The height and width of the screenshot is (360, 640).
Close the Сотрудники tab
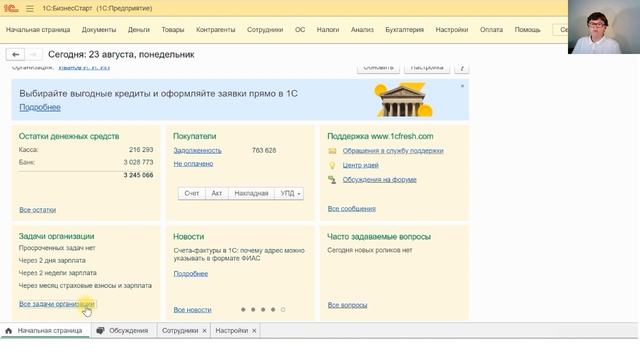point(204,331)
